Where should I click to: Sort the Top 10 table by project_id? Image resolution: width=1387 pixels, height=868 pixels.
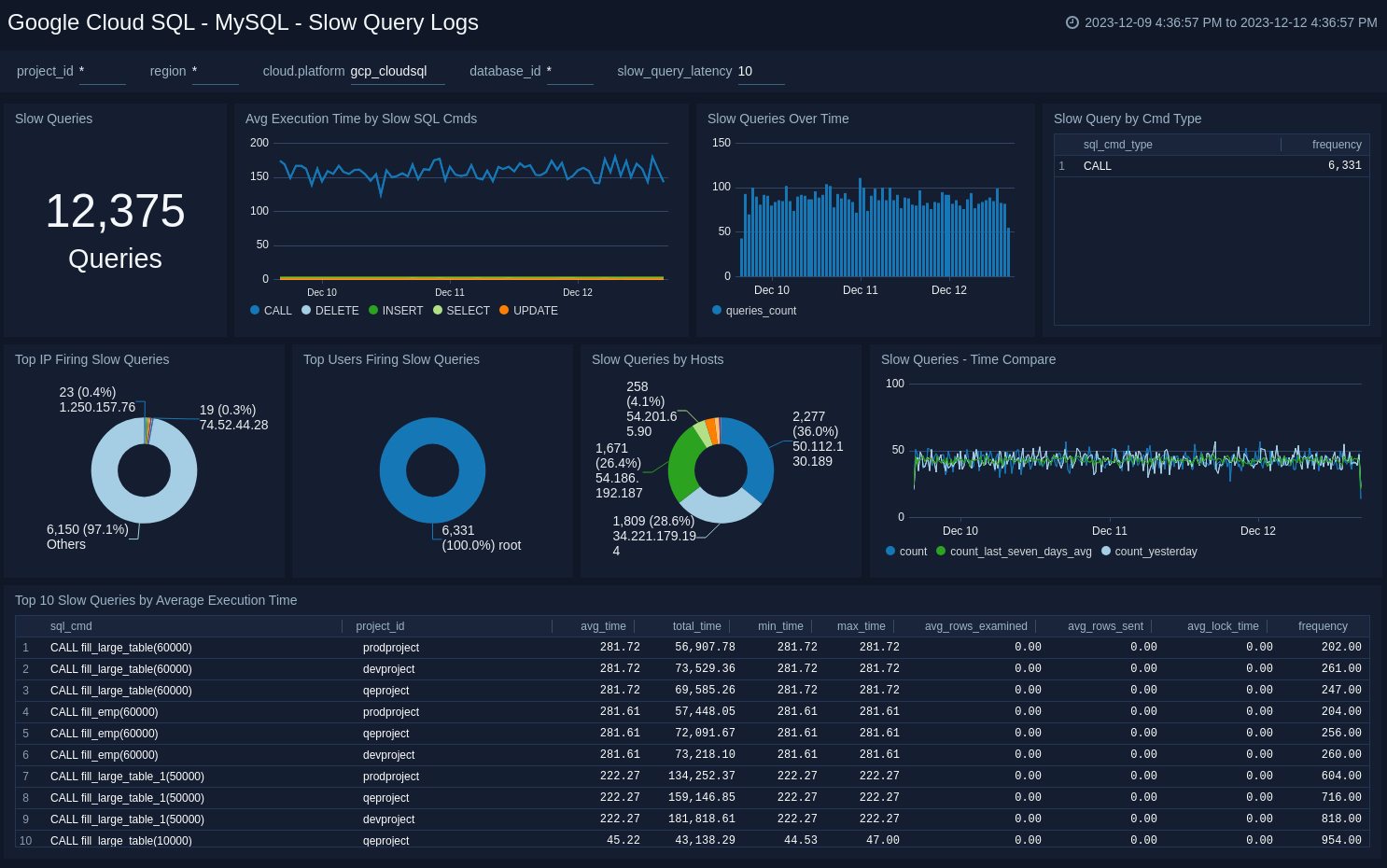[380, 626]
